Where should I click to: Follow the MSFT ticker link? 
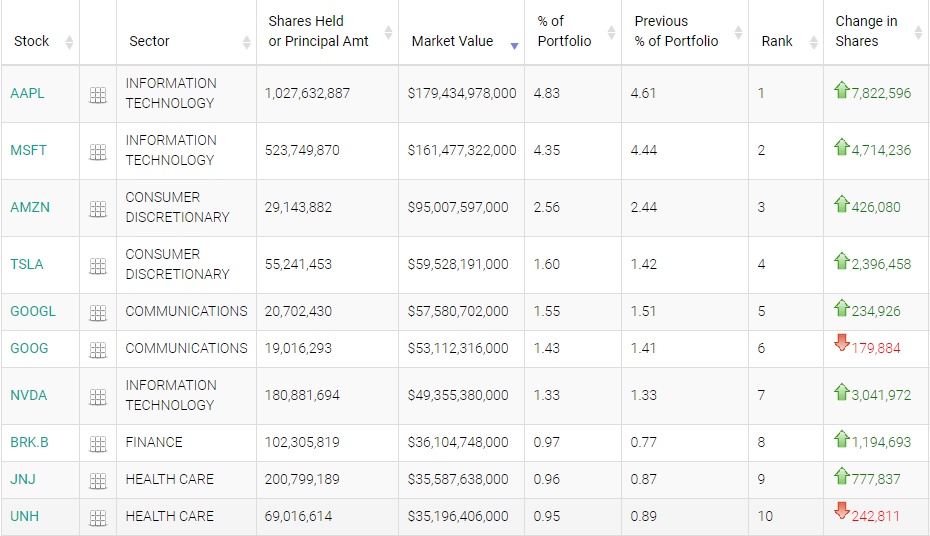pyautogui.click(x=28, y=151)
